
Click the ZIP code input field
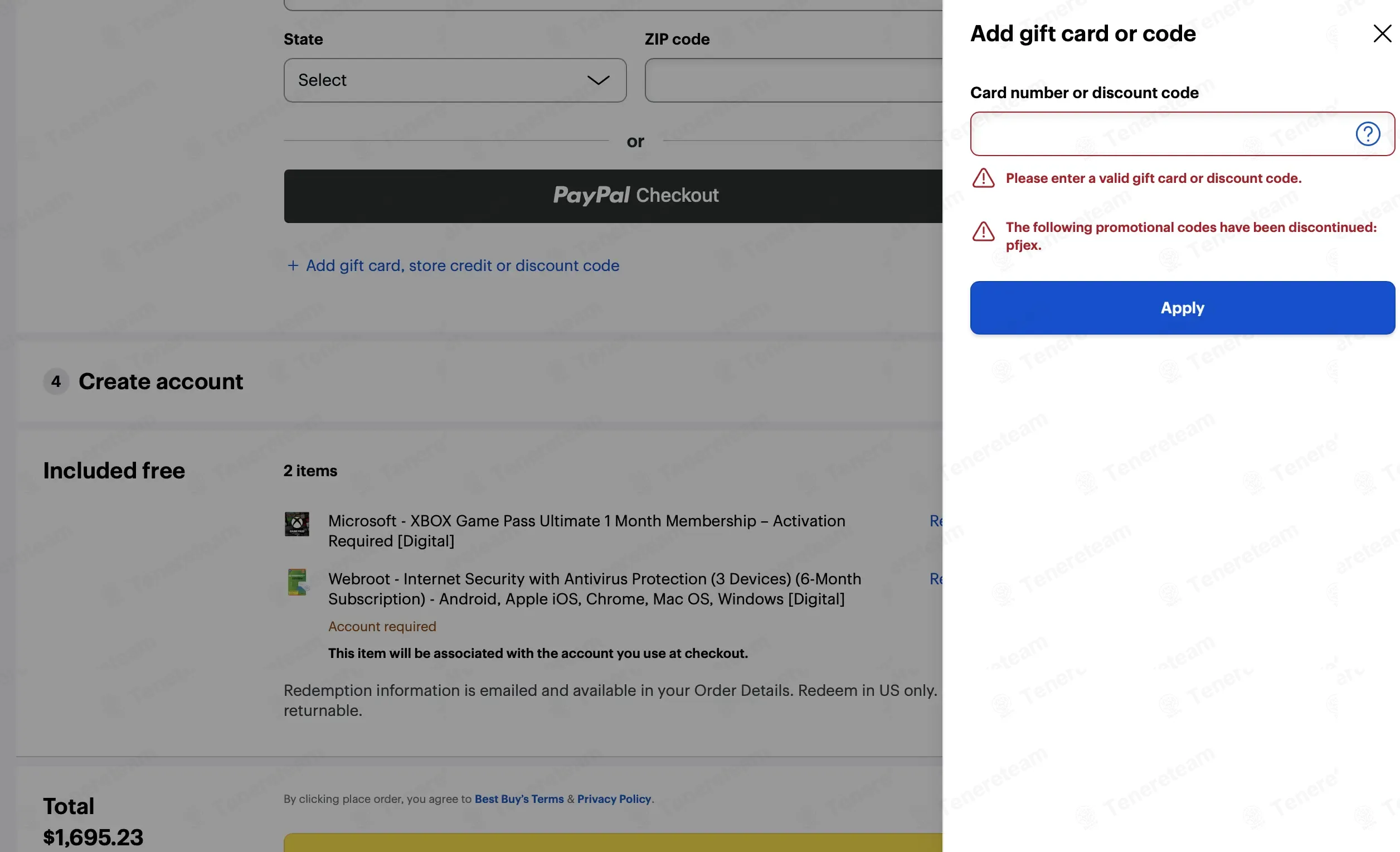[x=793, y=80]
